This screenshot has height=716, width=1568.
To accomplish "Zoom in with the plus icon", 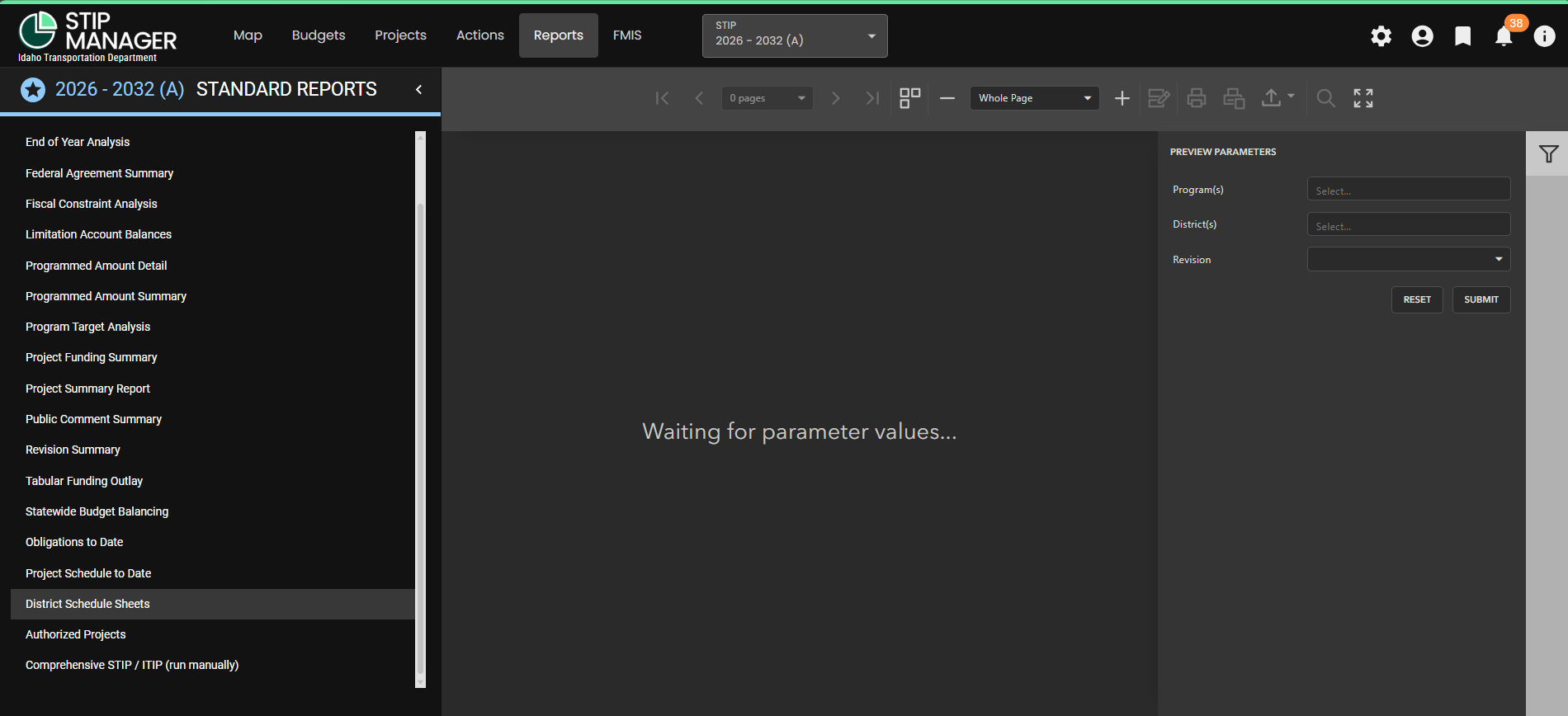I will (1122, 98).
